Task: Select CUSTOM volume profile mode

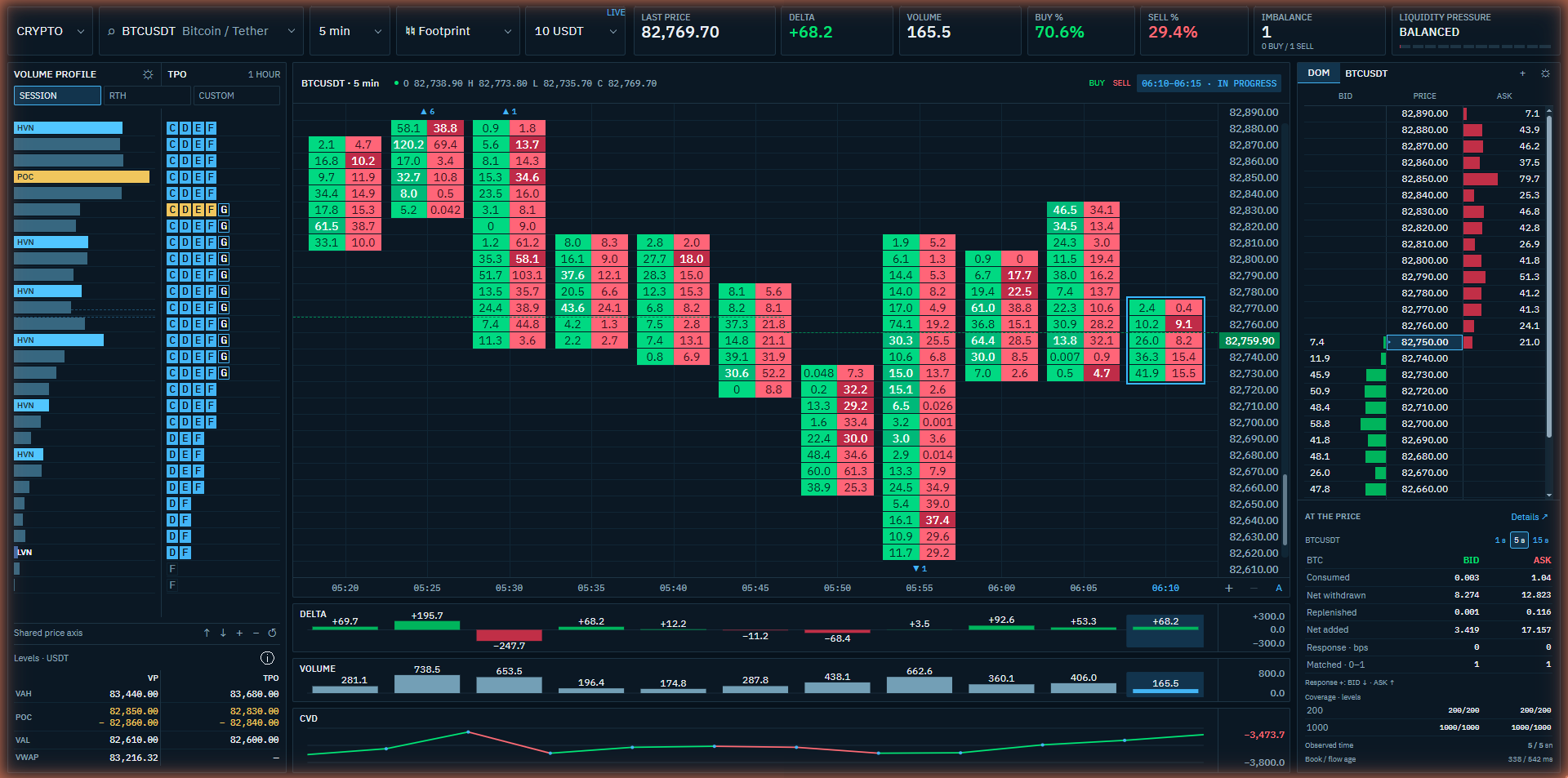Action: (236, 96)
